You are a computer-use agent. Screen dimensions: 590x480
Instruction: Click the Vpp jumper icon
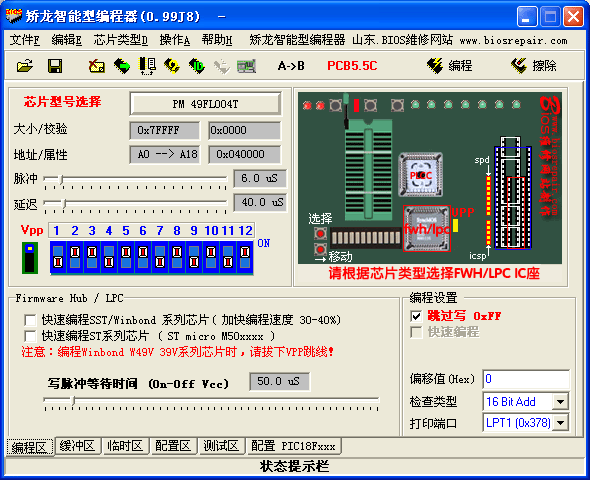(x=30, y=258)
